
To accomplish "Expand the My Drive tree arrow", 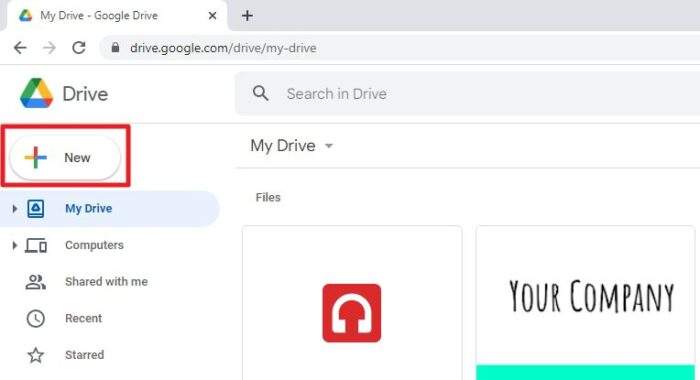I will pyautogui.click(x=14, y=209).
